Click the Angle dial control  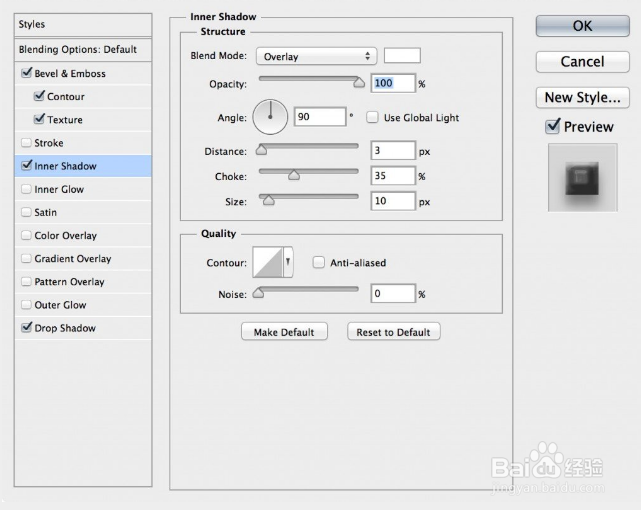tap(270, 117)
